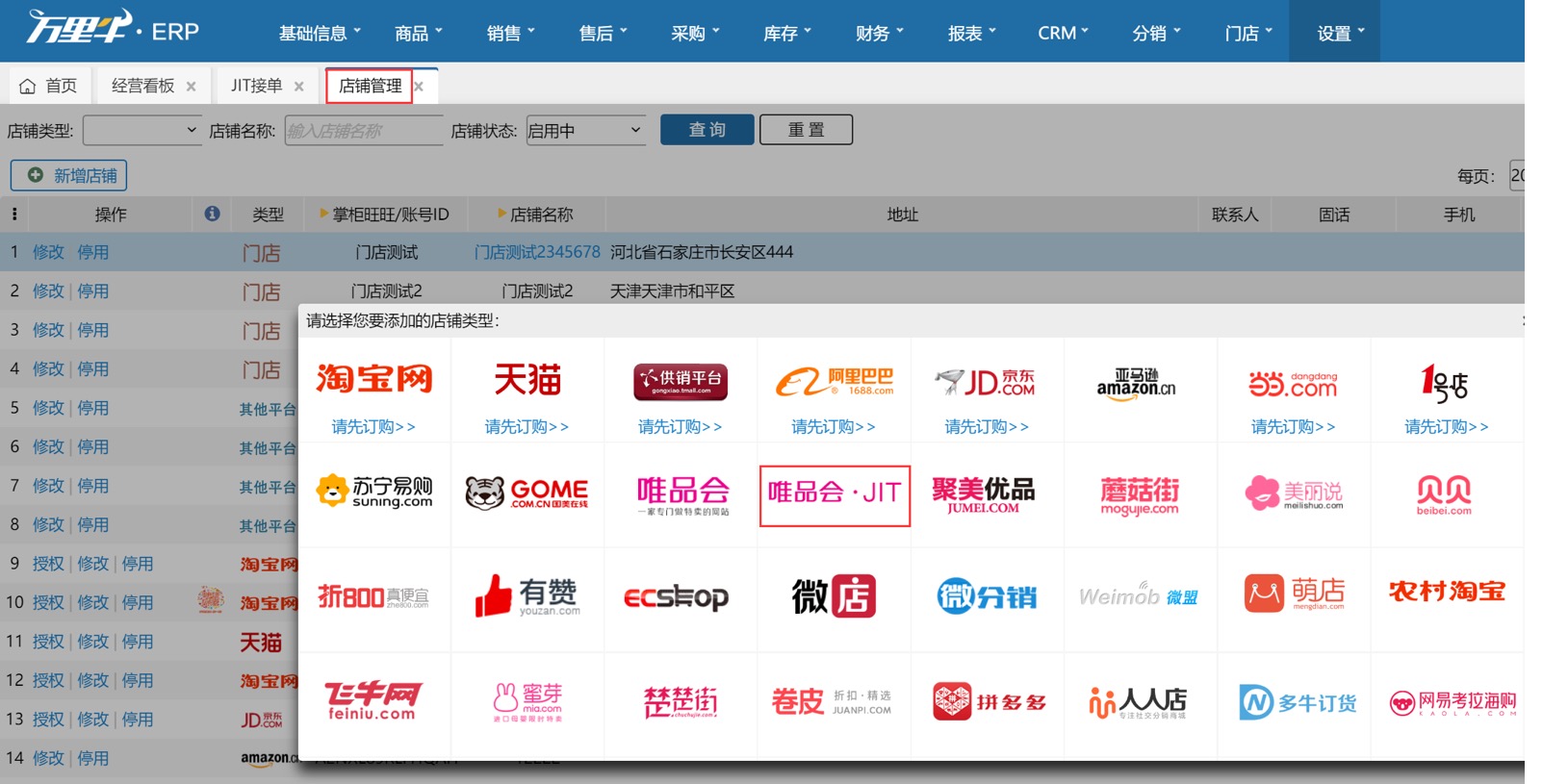Select the 楚楚街 store logo

pyautogui.click(x=681, y=702)
